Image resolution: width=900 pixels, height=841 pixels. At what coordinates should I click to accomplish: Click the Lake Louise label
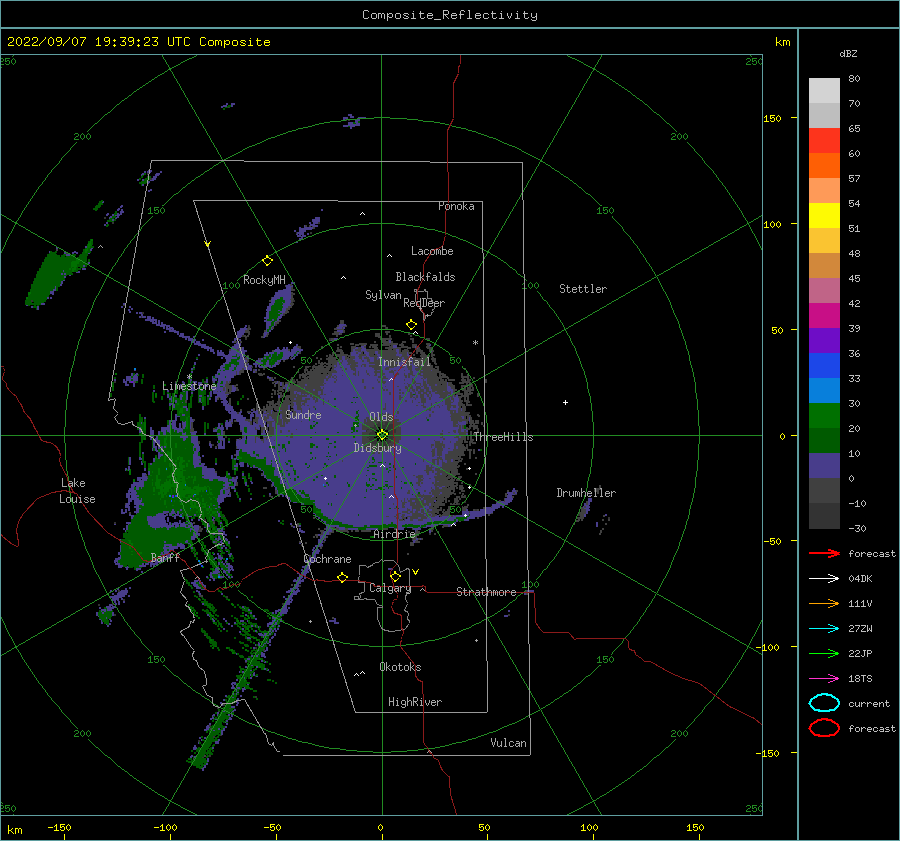77,491
